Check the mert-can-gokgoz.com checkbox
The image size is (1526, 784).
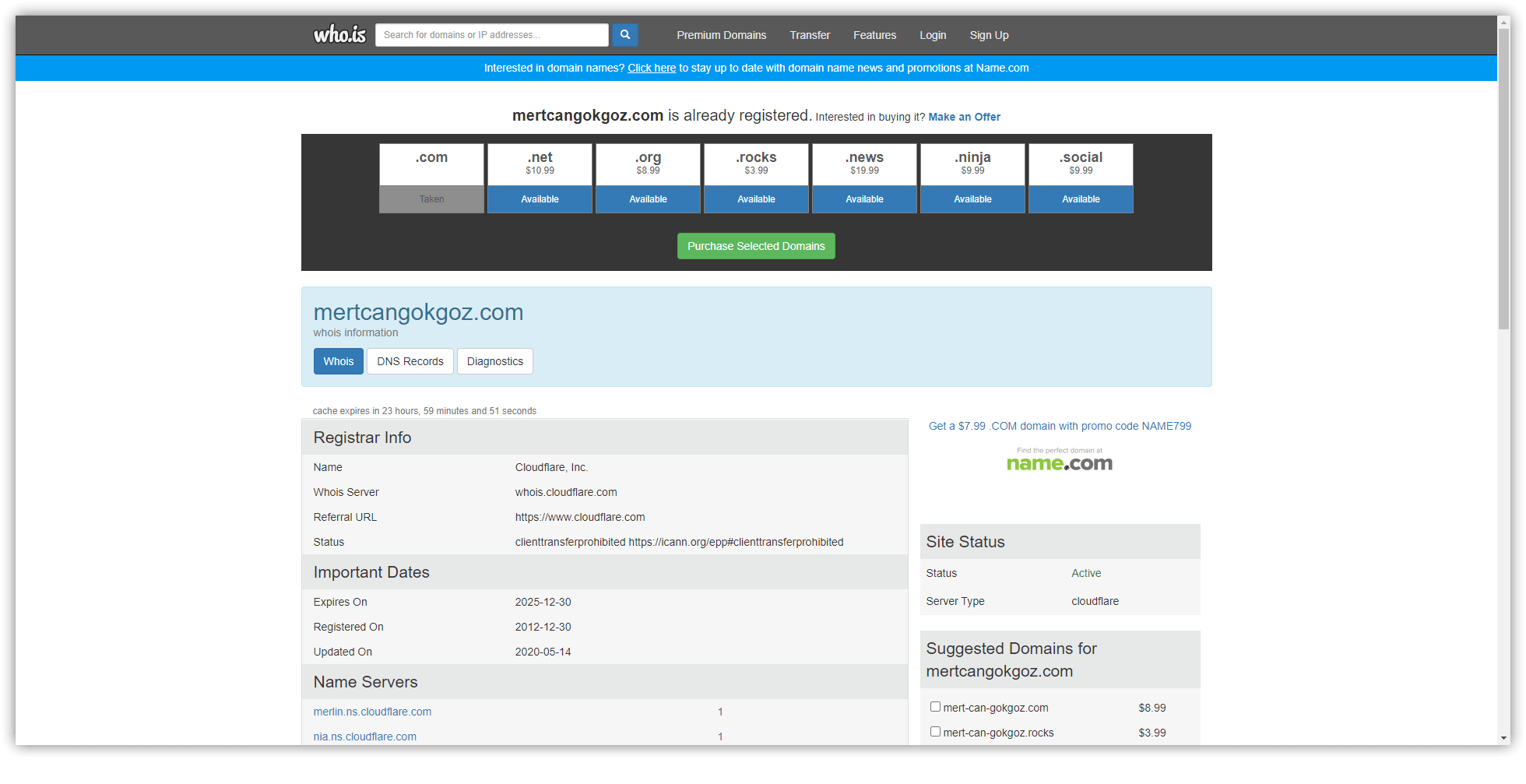(x=935, y=707)
